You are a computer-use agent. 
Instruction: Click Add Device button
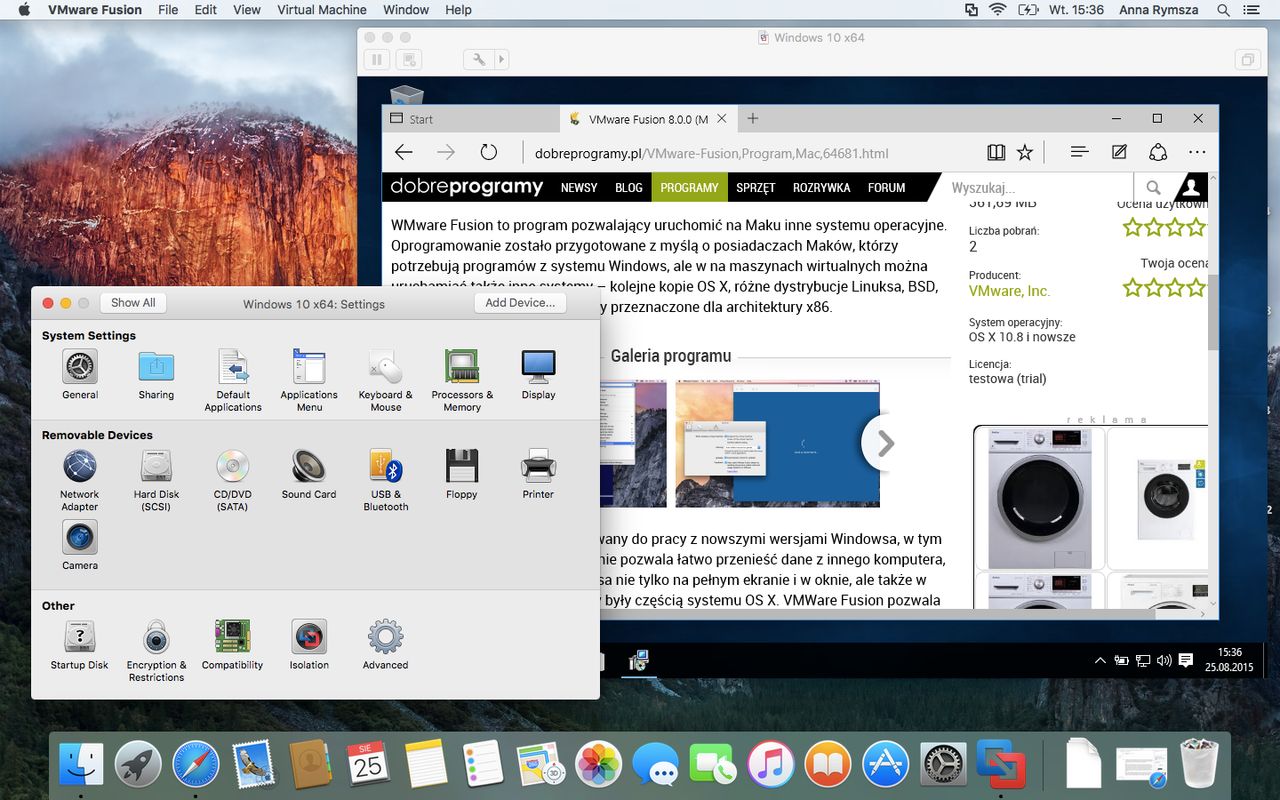click(x=520, y=303)
